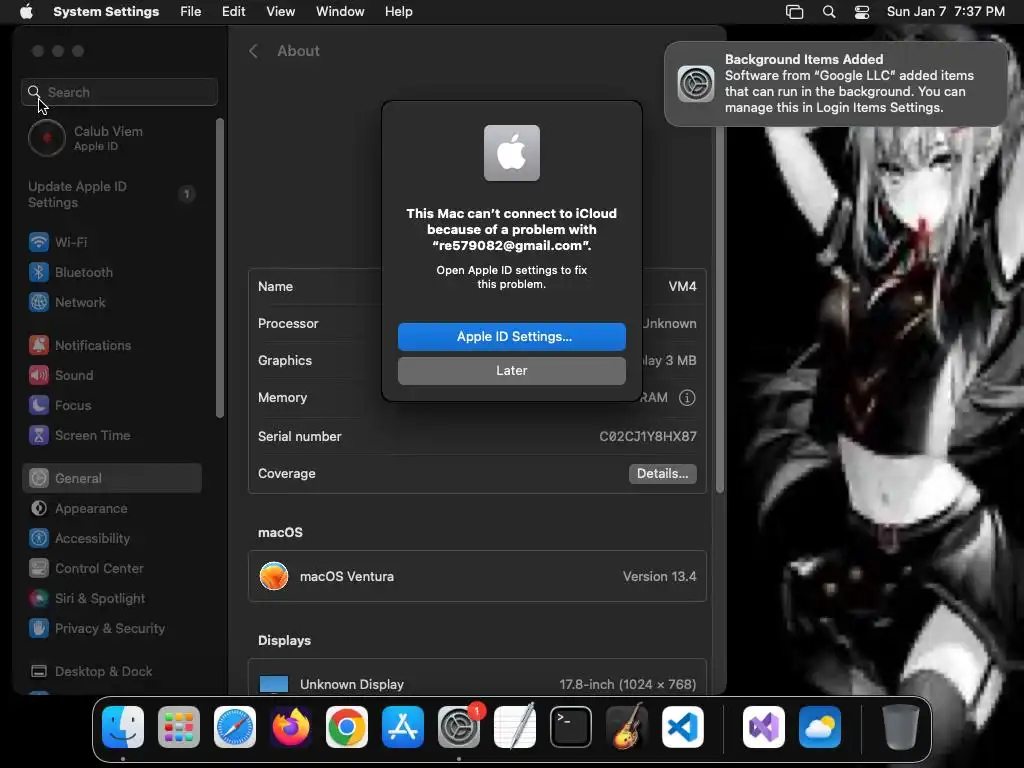
Task: Click the sidebar scrollbar
Action: click(220, 268)
